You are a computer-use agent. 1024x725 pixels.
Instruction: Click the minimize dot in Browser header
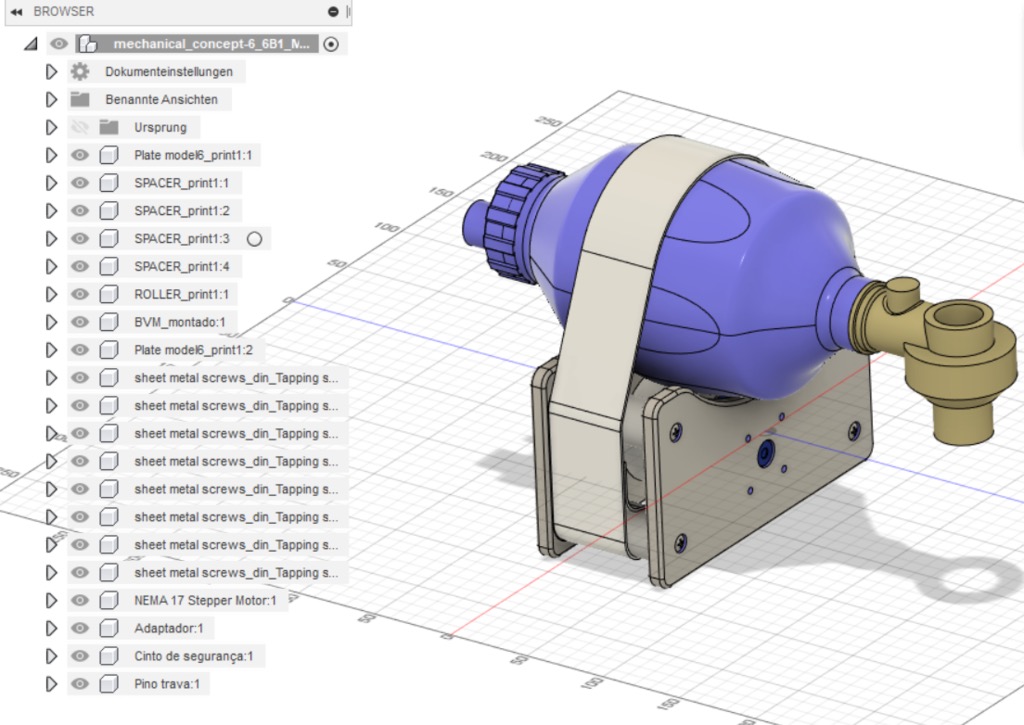(x=333, y=12)
